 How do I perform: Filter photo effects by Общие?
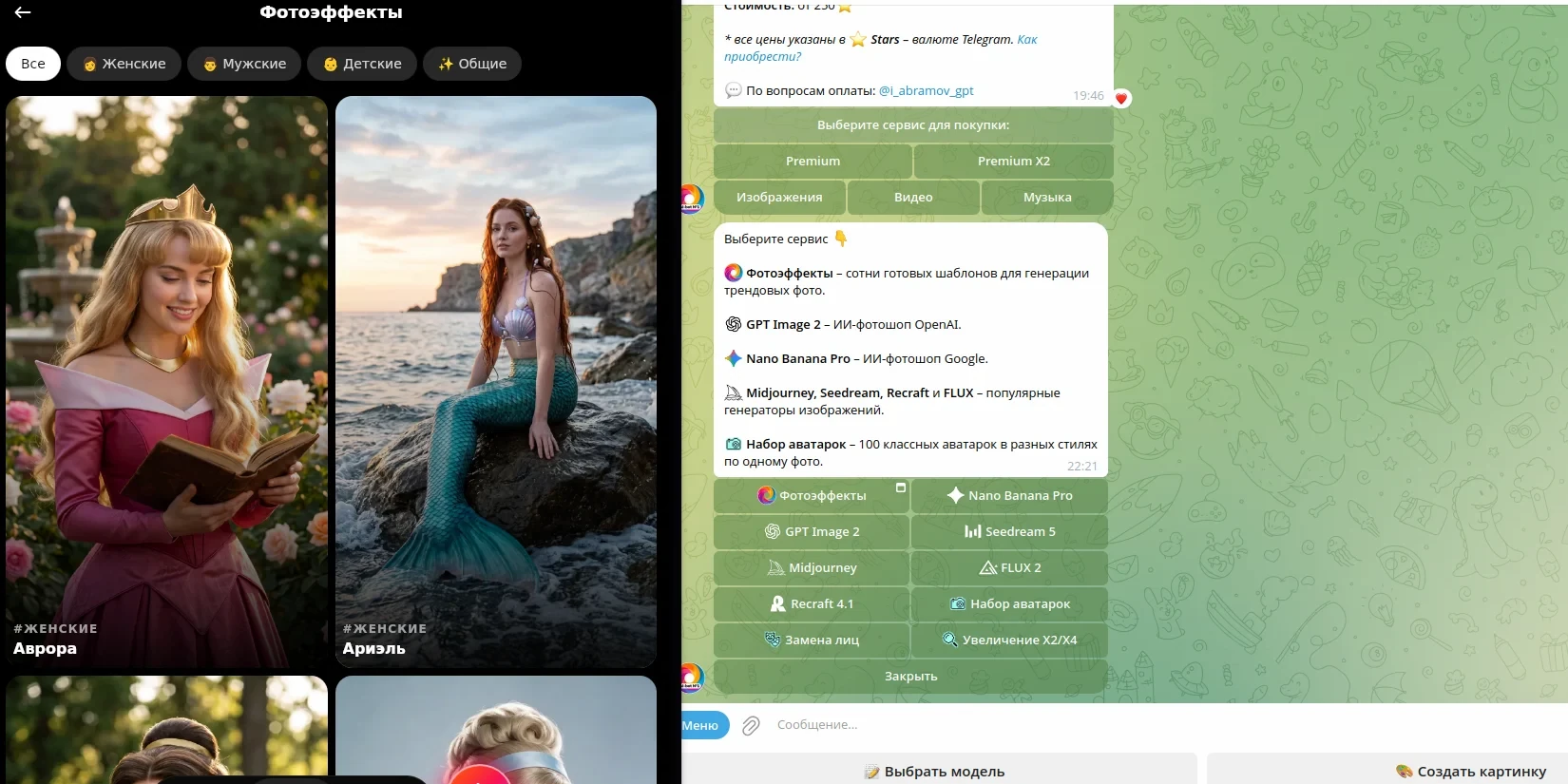point(472,64)
